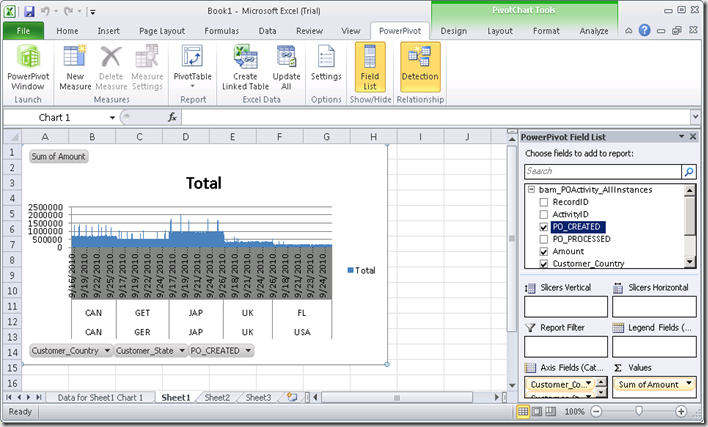Click the Save icon in quick access toolbar
Viewport: 708px width, 427px height.
(x=29, y=11)
